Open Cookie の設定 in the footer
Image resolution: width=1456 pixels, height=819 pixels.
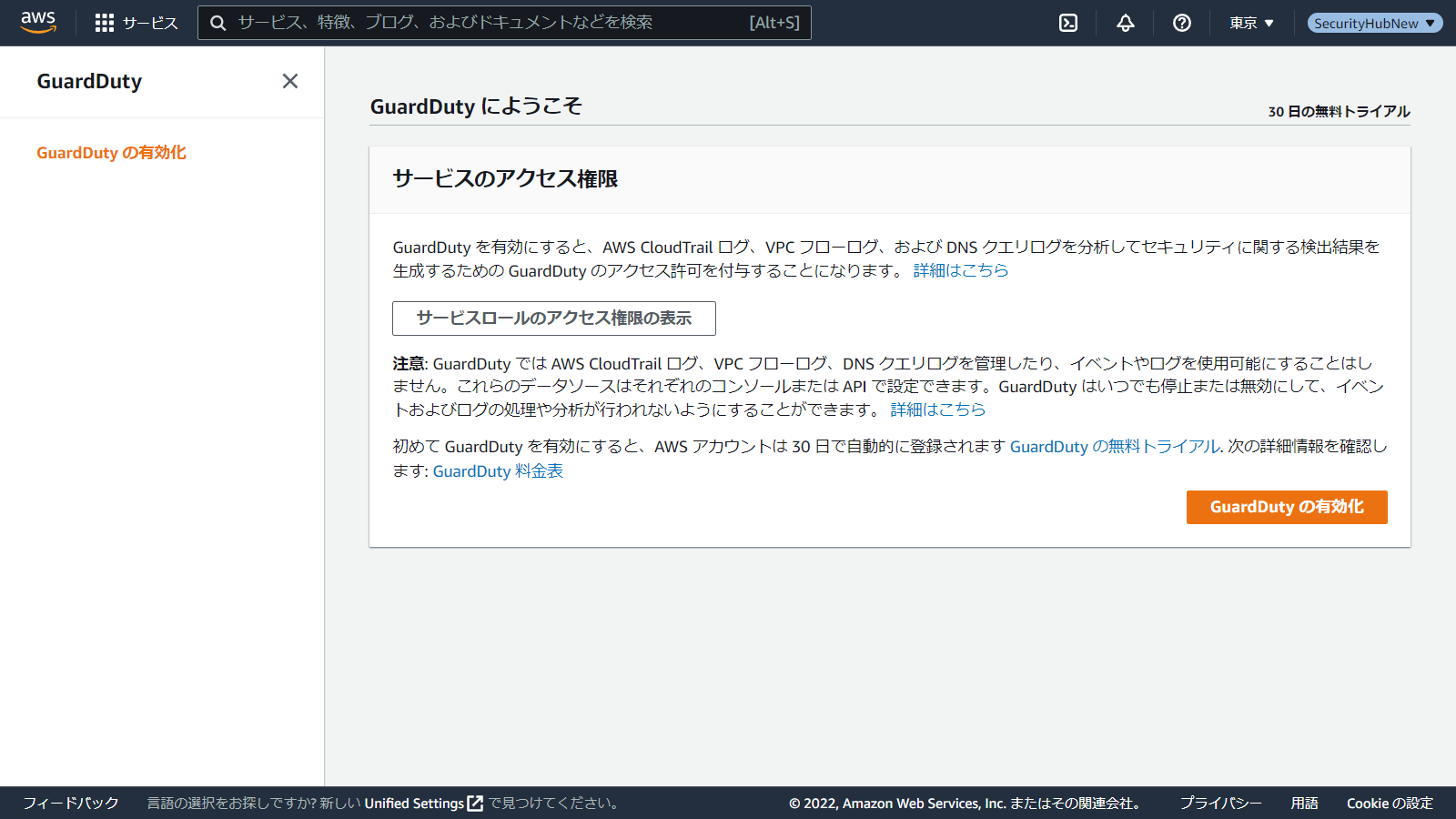[x=1389, y=804]
